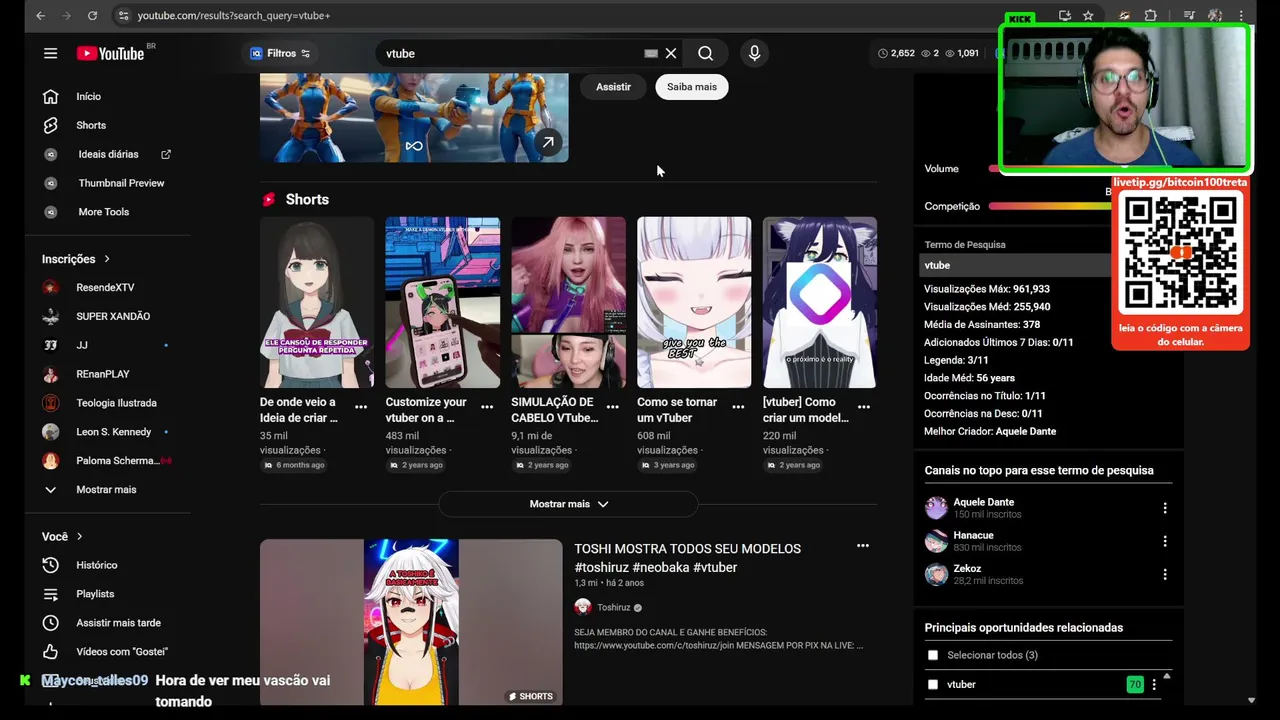Open Toshiruz channel link
Screen dimensions: 1280x720
[x=613, y=607]
